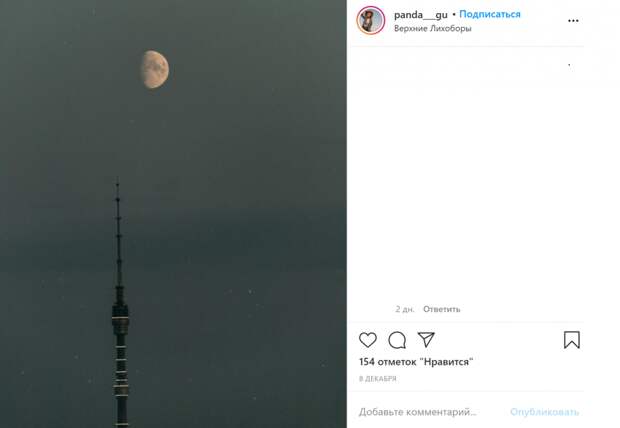Viewport: 620px width, 428px height.
Task: Follow the account via Подписаться
Action: tap(490, 14)
